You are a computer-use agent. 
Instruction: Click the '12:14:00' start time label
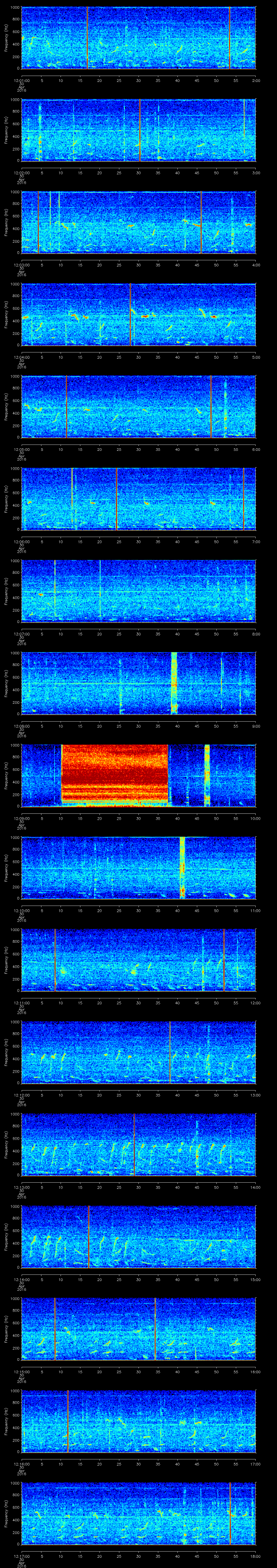21,1279
